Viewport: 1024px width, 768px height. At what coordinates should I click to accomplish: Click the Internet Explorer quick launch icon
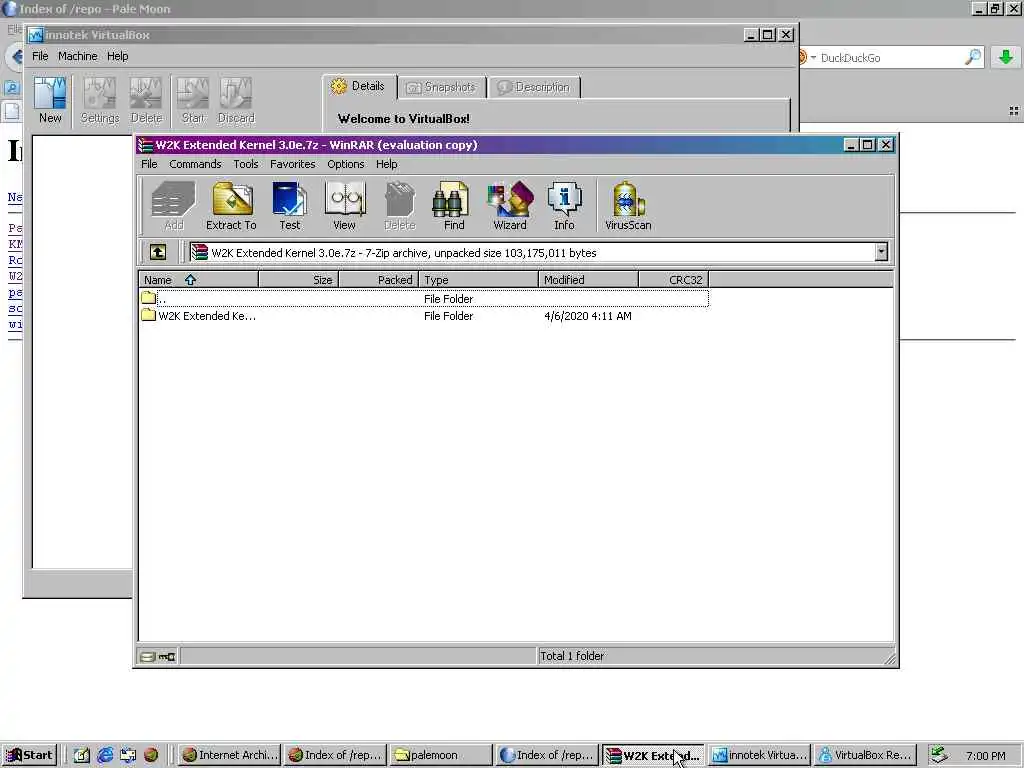click(105, 755)
